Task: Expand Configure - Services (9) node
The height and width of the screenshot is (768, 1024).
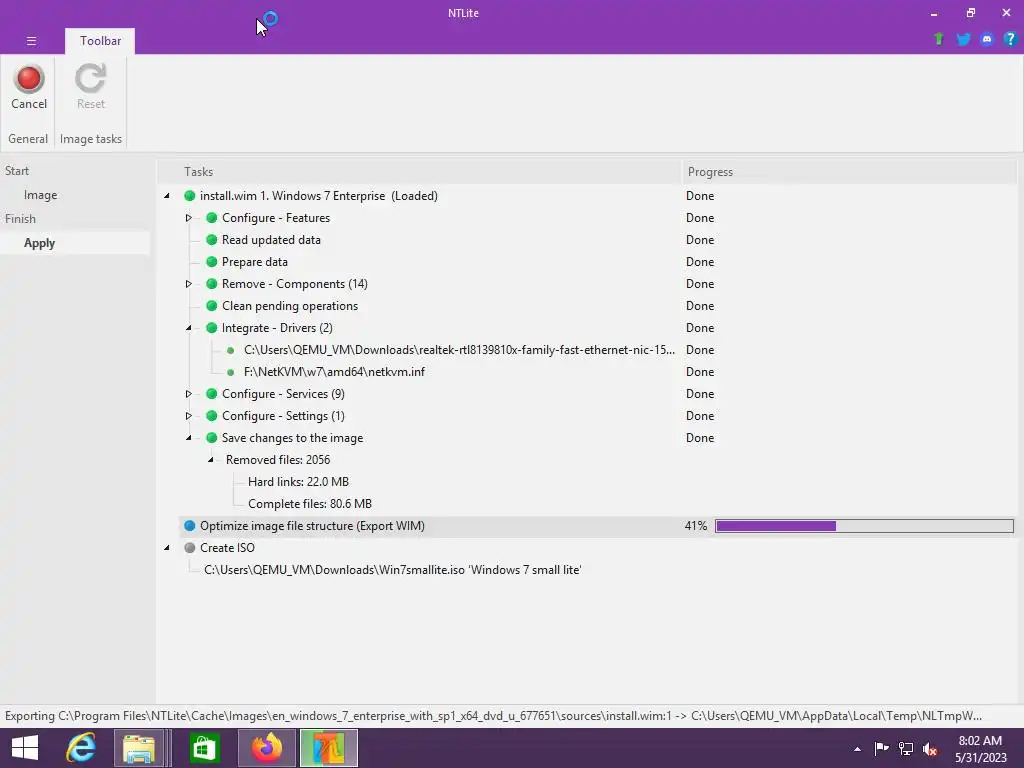Action: coord(189,394)
